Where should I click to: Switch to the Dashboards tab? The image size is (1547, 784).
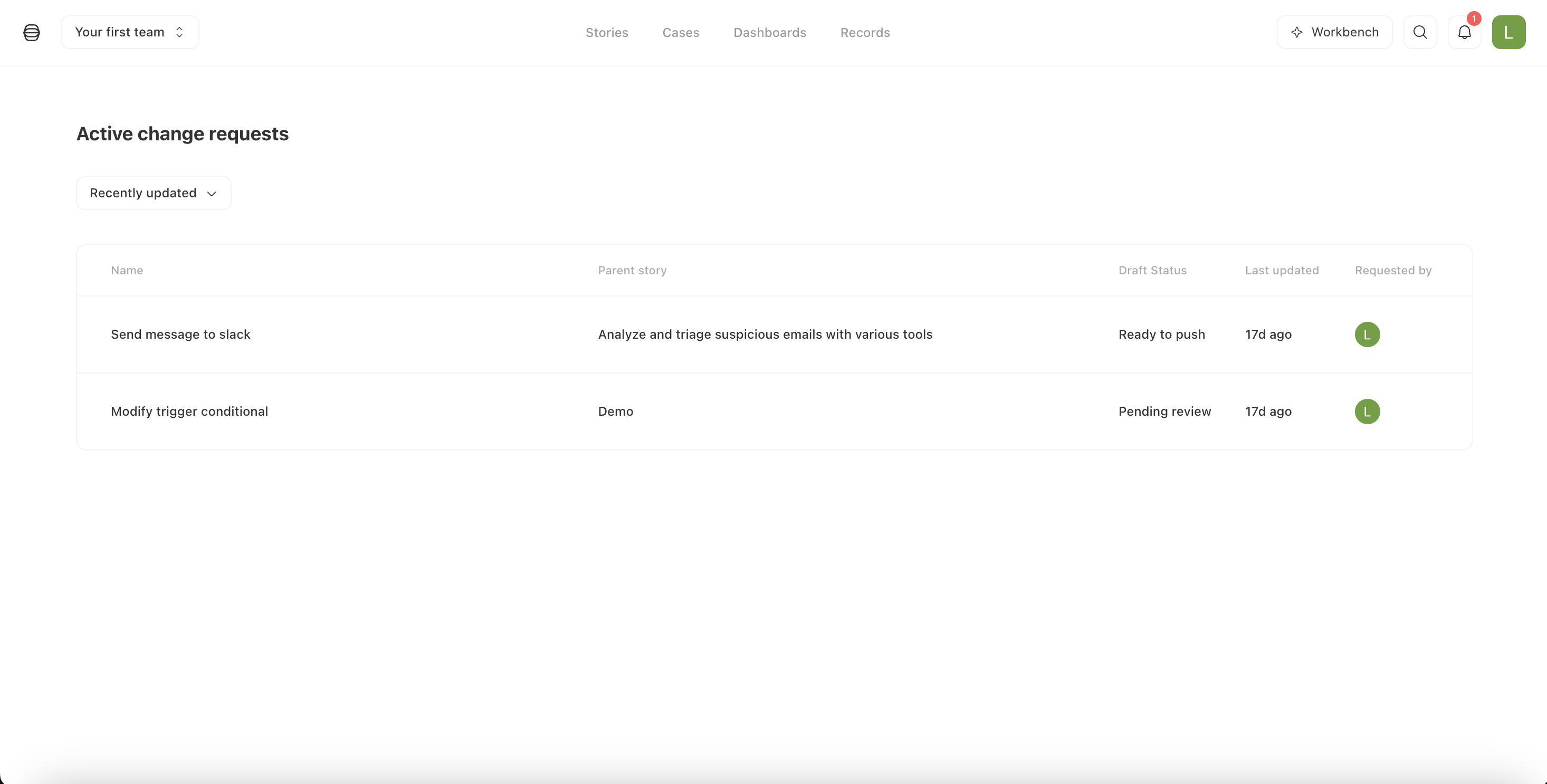(x=769, y=32)
